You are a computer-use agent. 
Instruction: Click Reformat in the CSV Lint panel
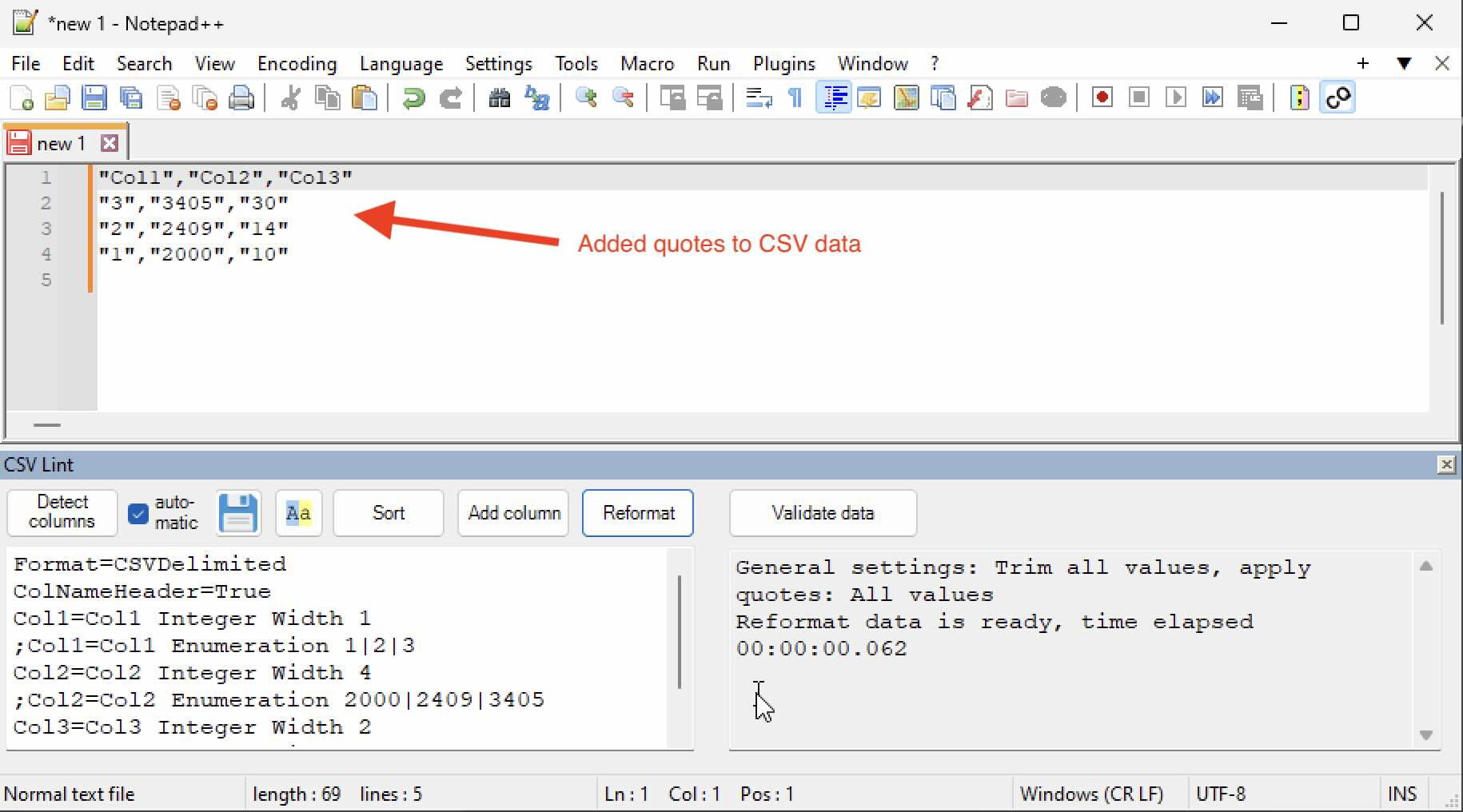(637, 513)
